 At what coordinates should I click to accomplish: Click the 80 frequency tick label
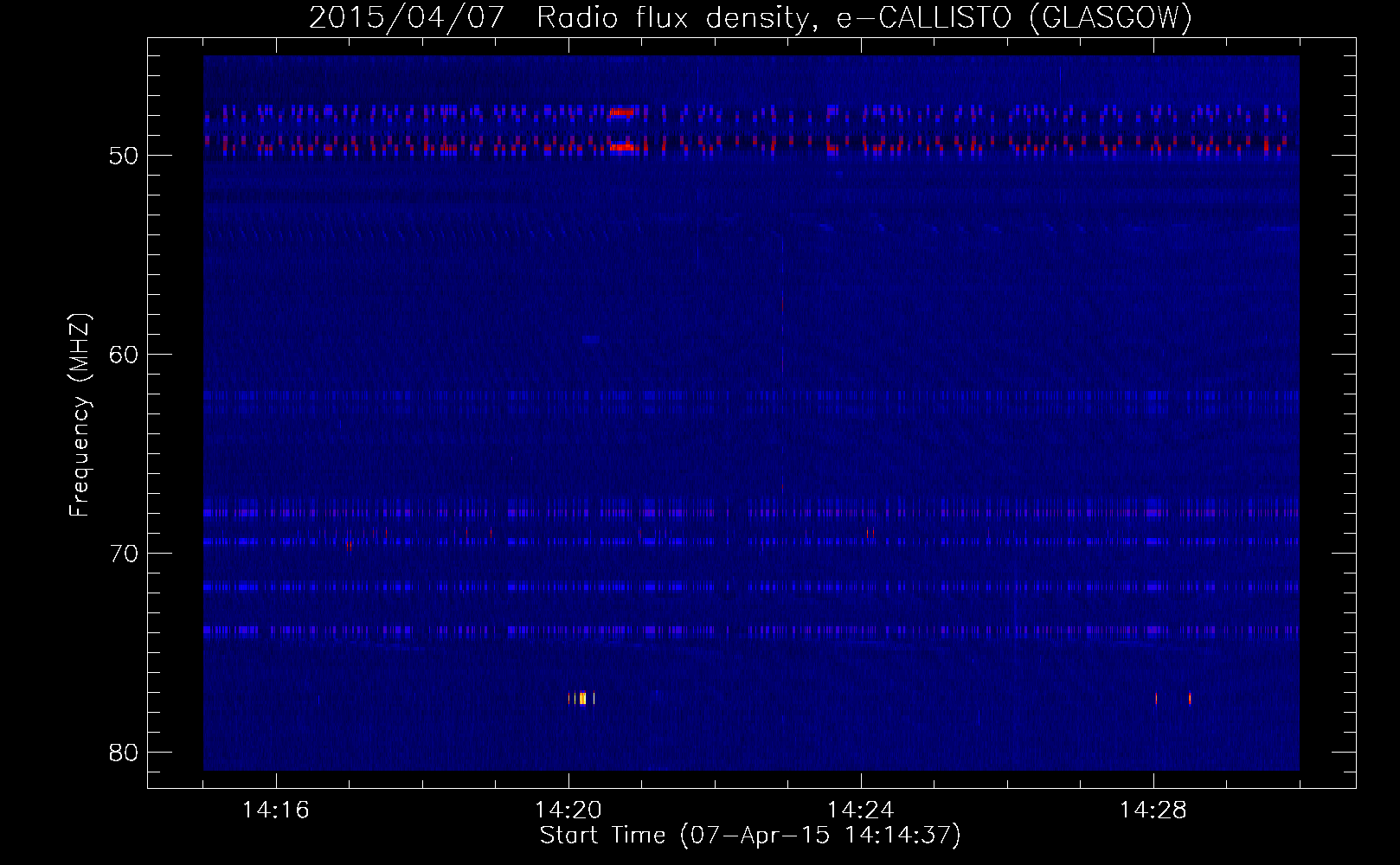click(124, 753)
